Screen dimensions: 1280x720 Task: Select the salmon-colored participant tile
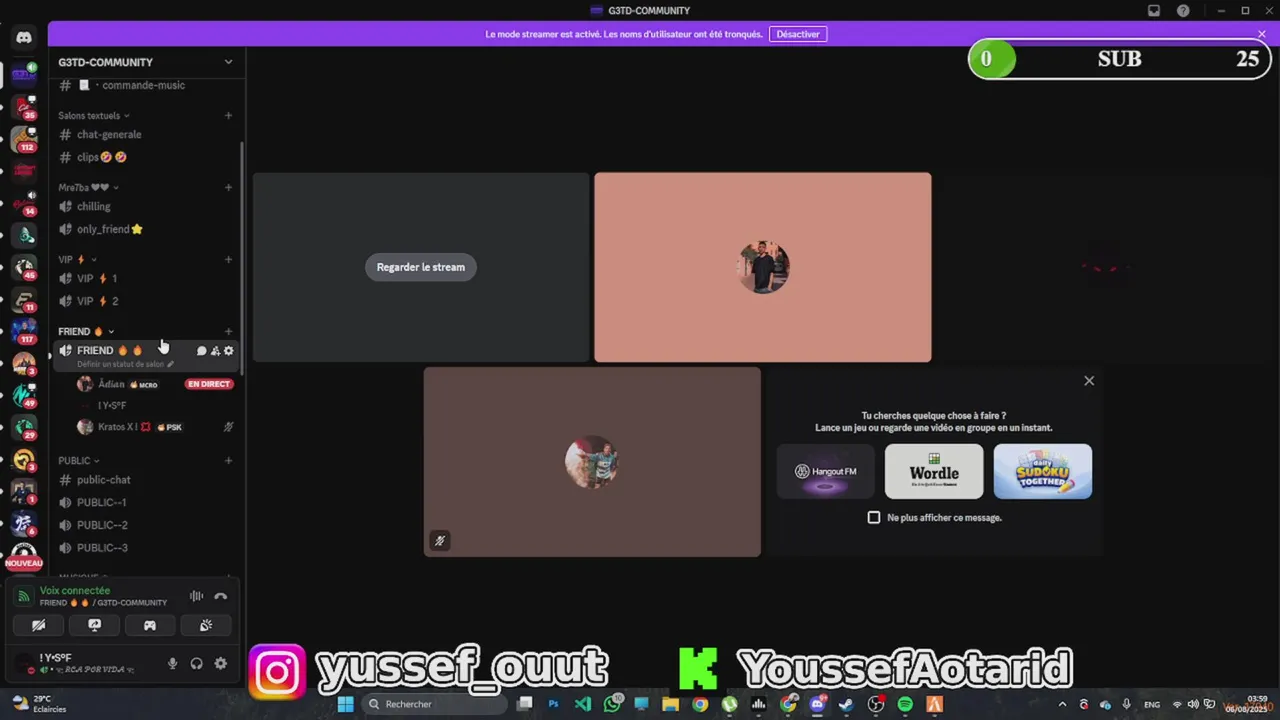tap(763, 267)
